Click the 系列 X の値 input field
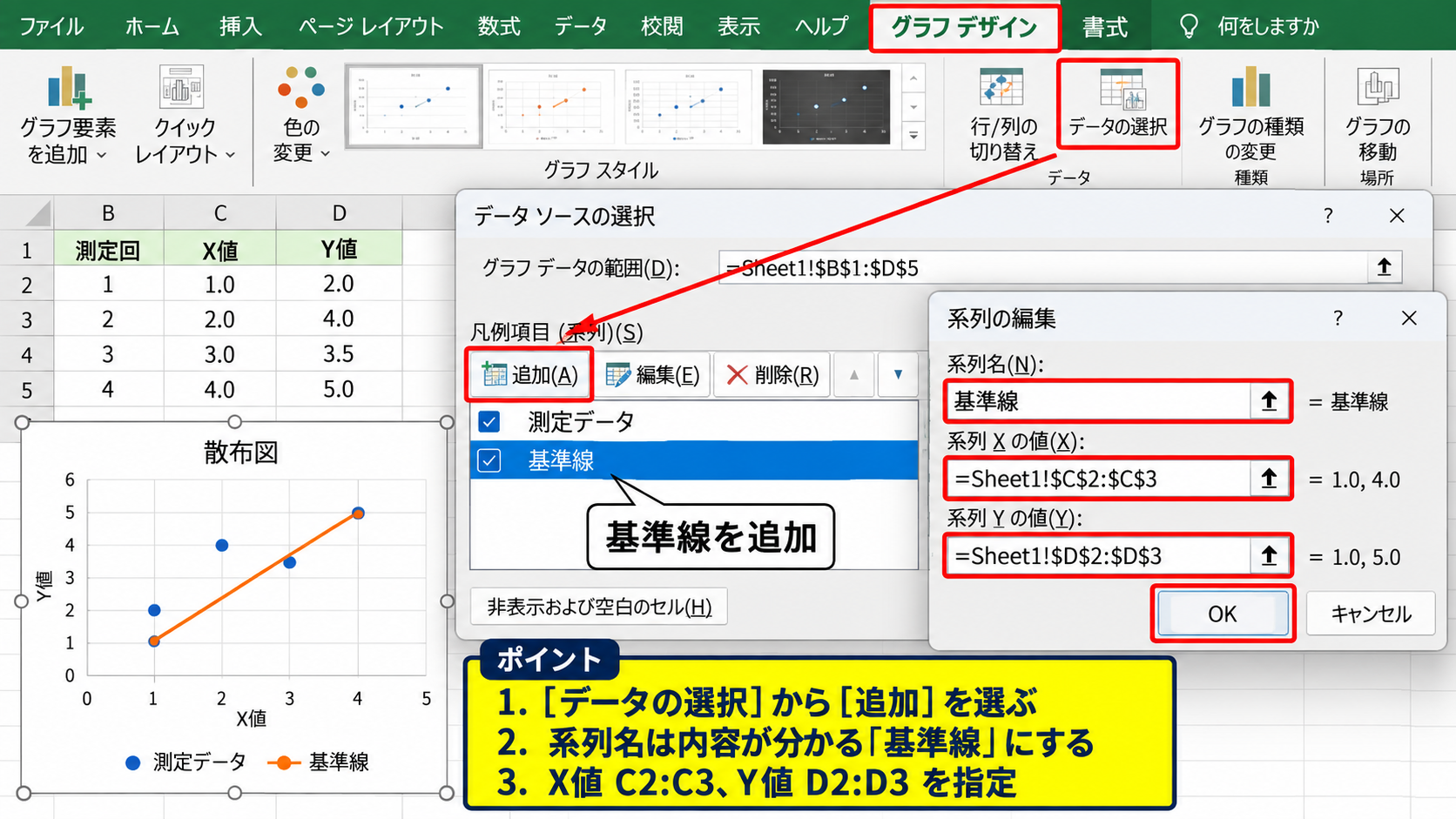Screen dimensions: 1456x819 click(x=1100, y=479)
